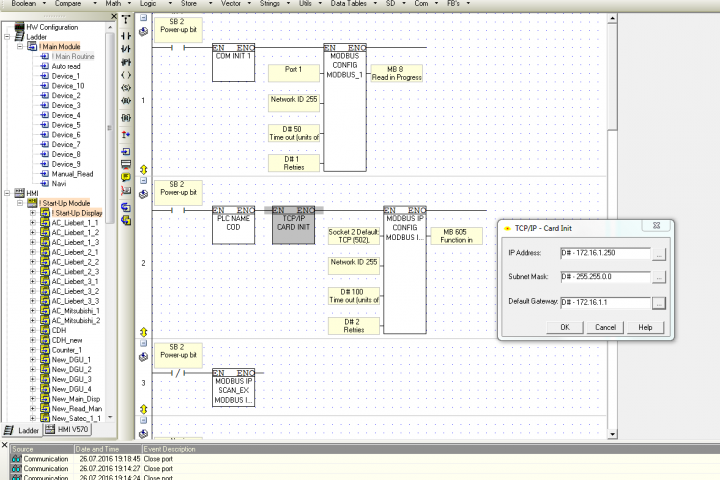720x480 pixels.
Task: Open the Strings menu
Action: click(270, 3)
